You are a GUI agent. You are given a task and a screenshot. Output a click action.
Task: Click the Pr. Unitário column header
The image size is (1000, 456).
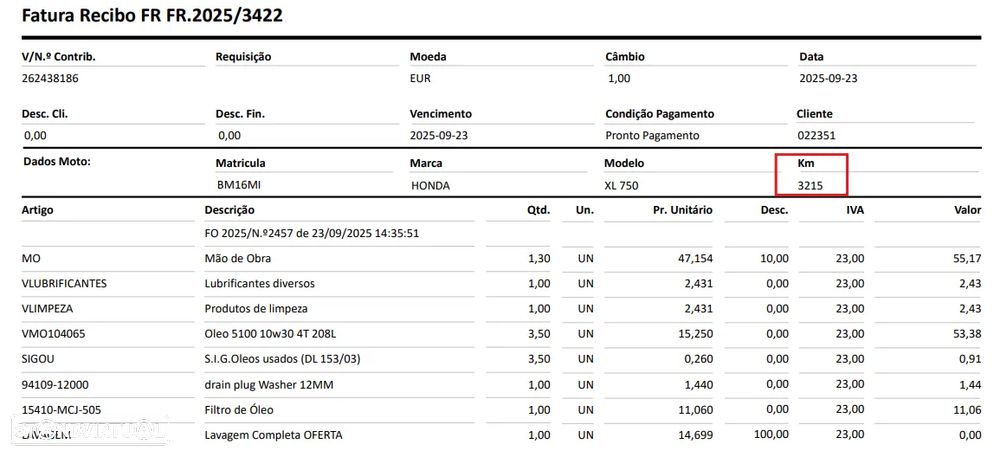pos(682,210)
